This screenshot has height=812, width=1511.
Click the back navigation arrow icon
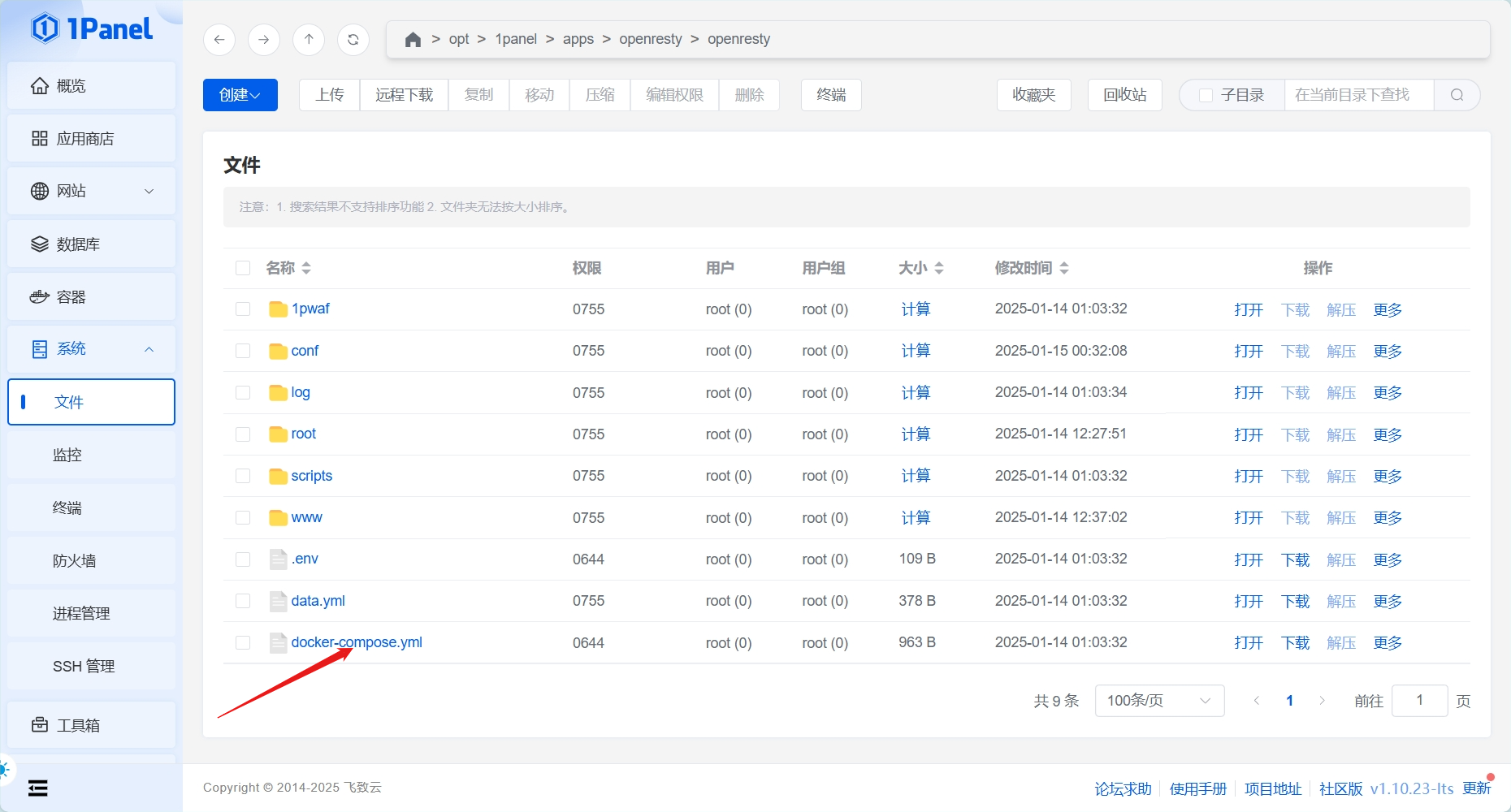tap(219, 39)
